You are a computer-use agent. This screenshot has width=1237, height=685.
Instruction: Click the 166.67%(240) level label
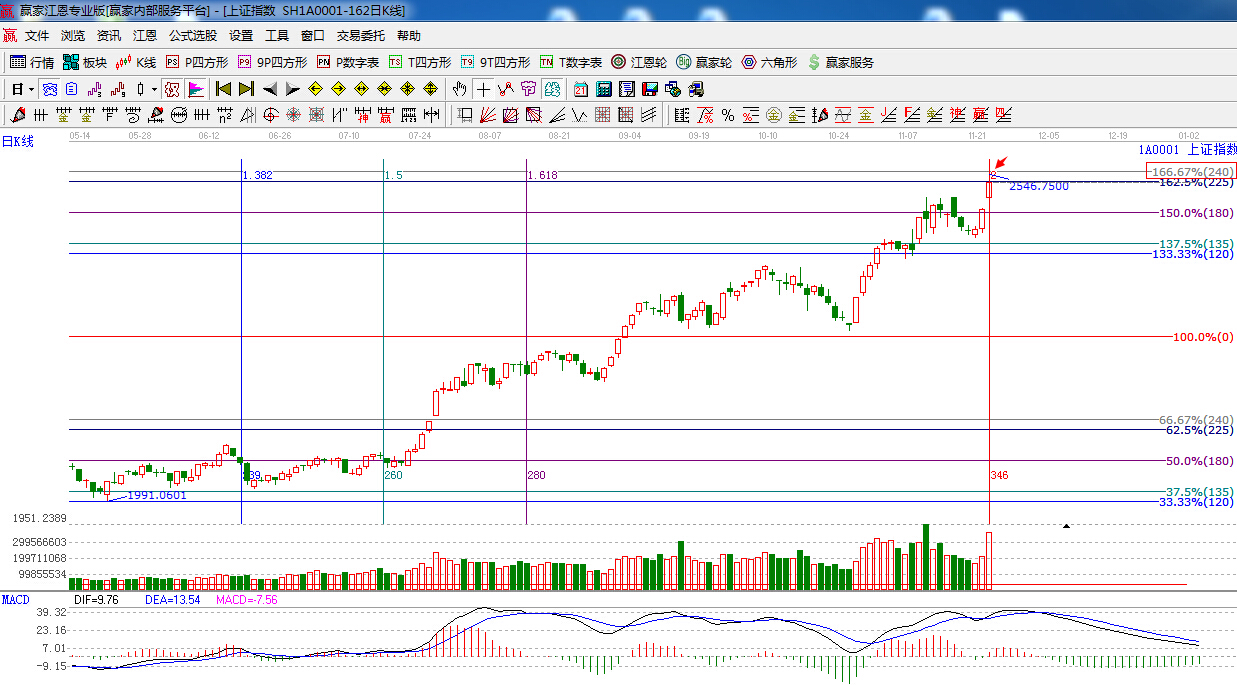(1192, 171)
